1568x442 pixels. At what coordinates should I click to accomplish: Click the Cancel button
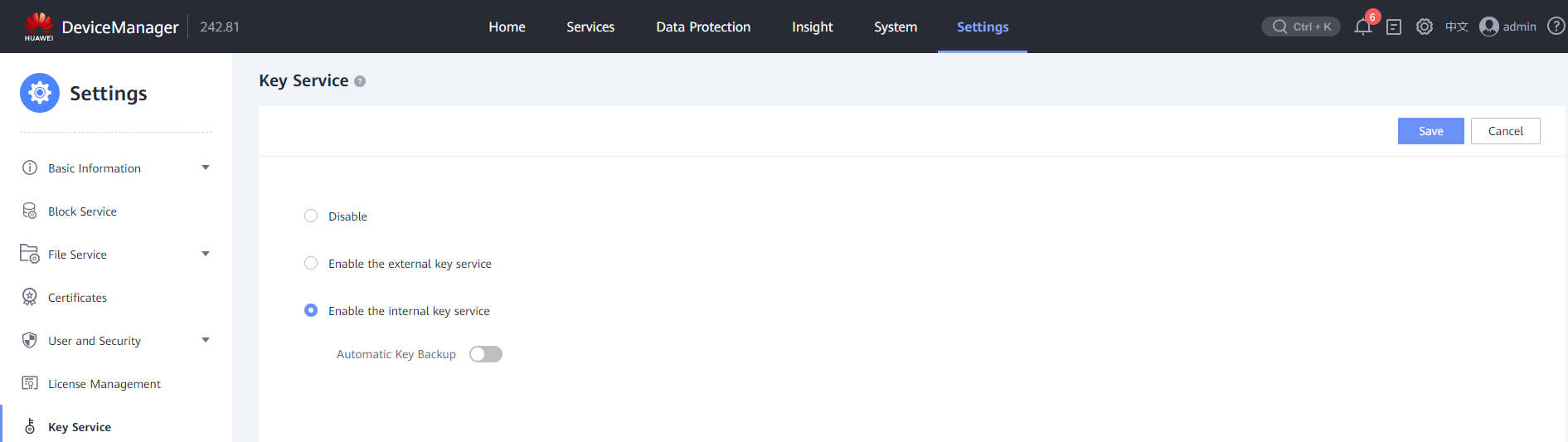click(x=1505, y=131)
